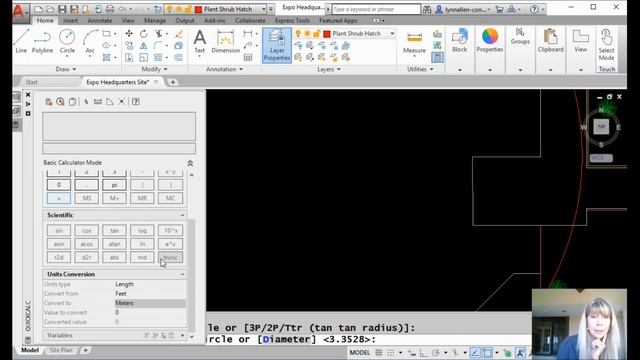Open the Quick Calculator in Utilities panel
Image resolution: width=640 pixels, height=360 pixels.
(x=437, y=57)
